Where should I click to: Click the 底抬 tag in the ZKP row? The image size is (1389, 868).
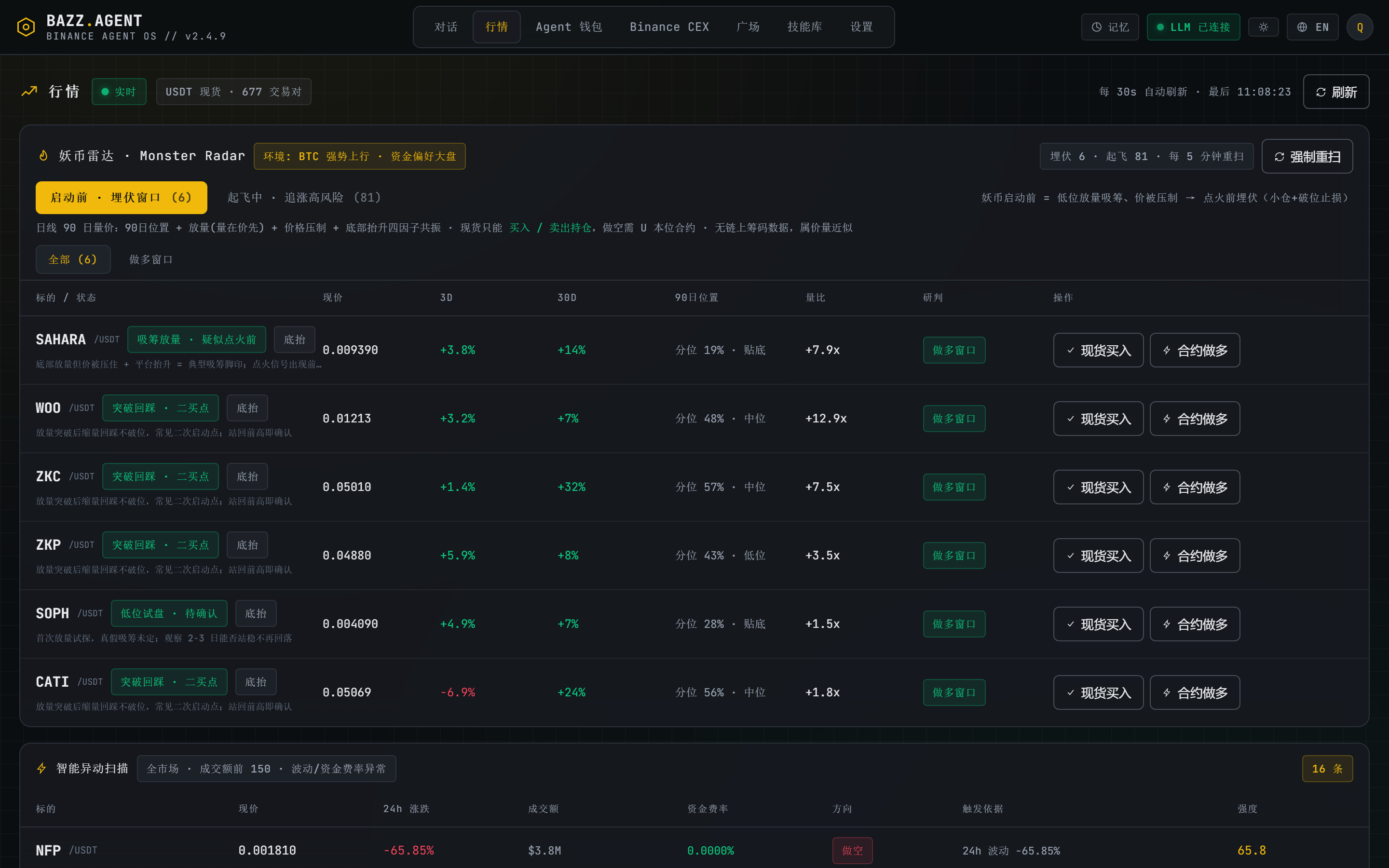247,545
